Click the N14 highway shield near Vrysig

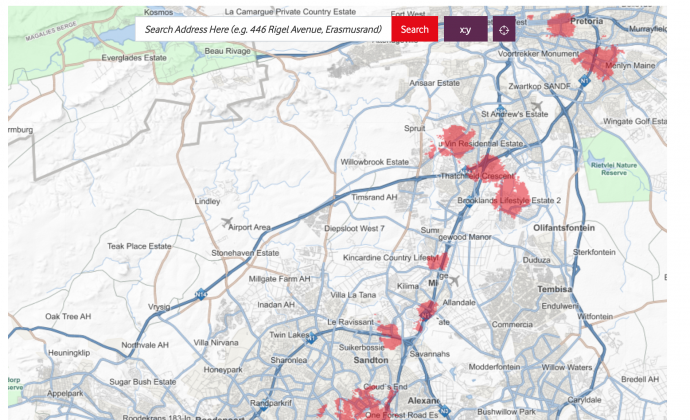(201, 294)
